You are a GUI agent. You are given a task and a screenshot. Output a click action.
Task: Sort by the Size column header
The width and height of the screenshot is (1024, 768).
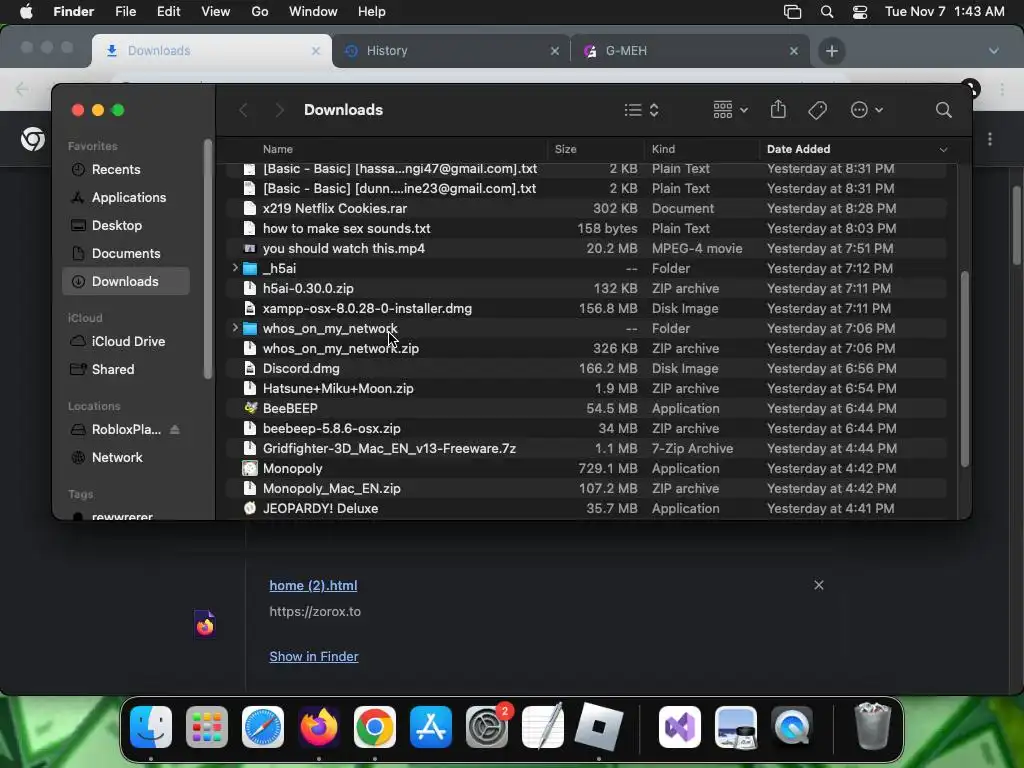566,150
